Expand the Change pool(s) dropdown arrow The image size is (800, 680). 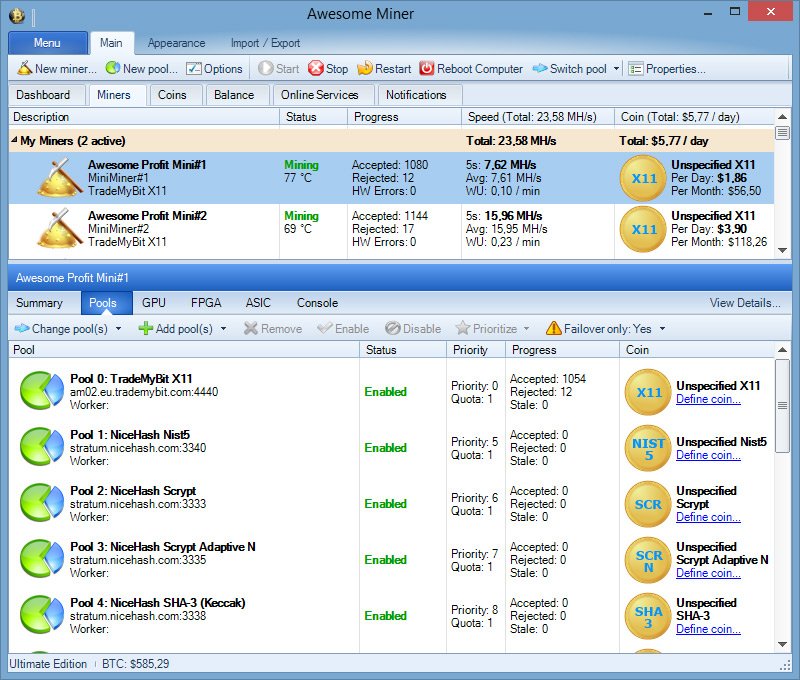[x=118, y=329]
